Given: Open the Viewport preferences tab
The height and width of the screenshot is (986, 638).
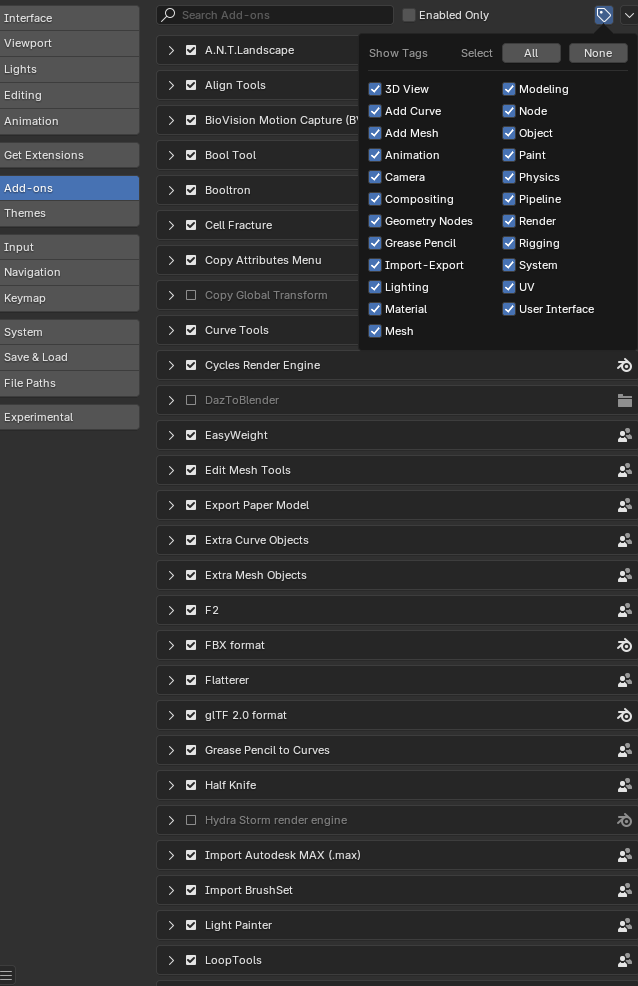Looking at the screenshot, I should [x=69, y=43].
